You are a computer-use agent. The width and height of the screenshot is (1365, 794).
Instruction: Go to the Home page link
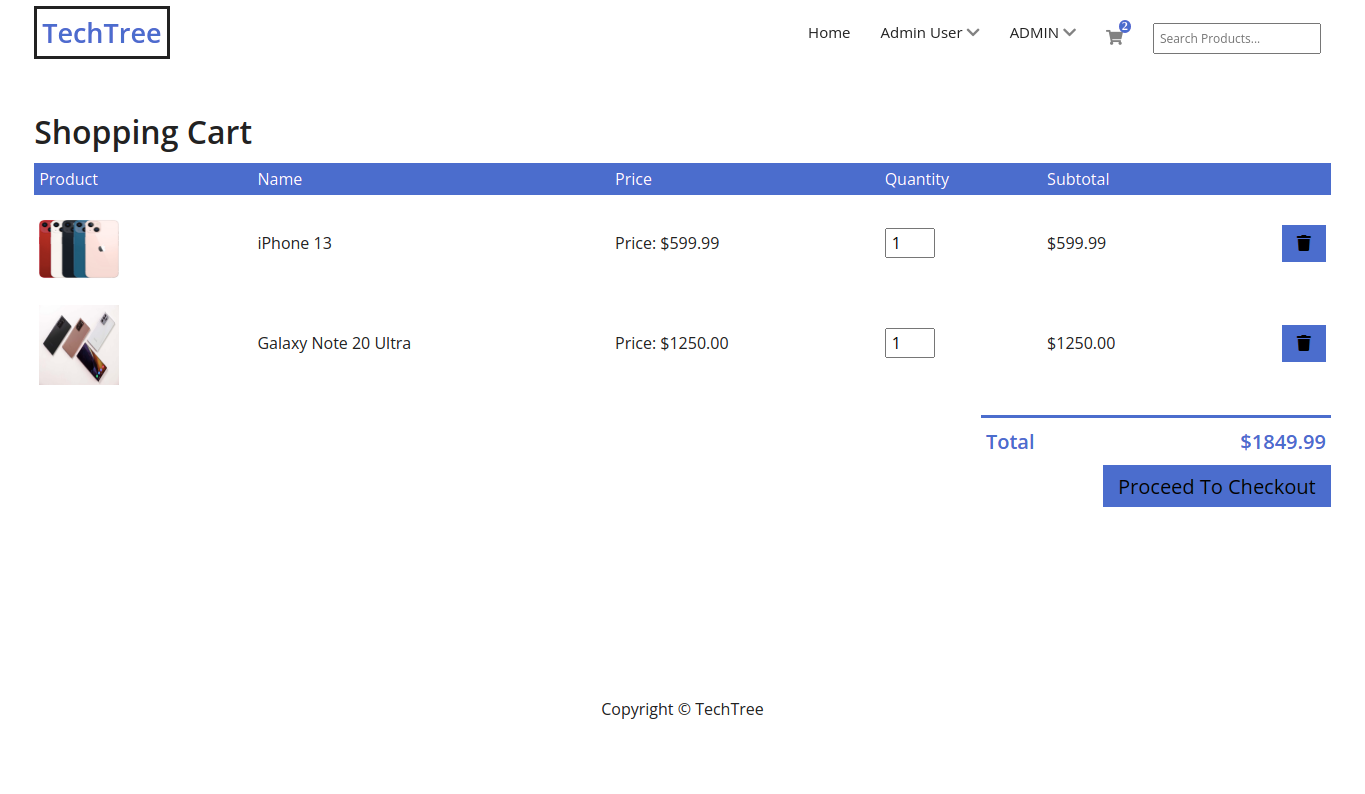(829, 33)
